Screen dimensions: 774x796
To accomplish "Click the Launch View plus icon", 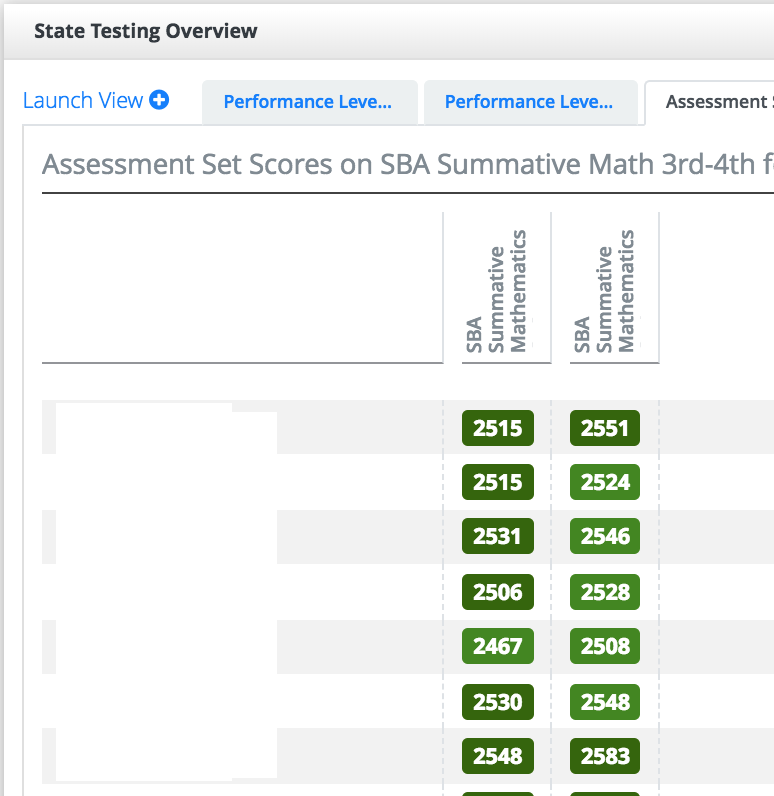I will coord(159,100).
